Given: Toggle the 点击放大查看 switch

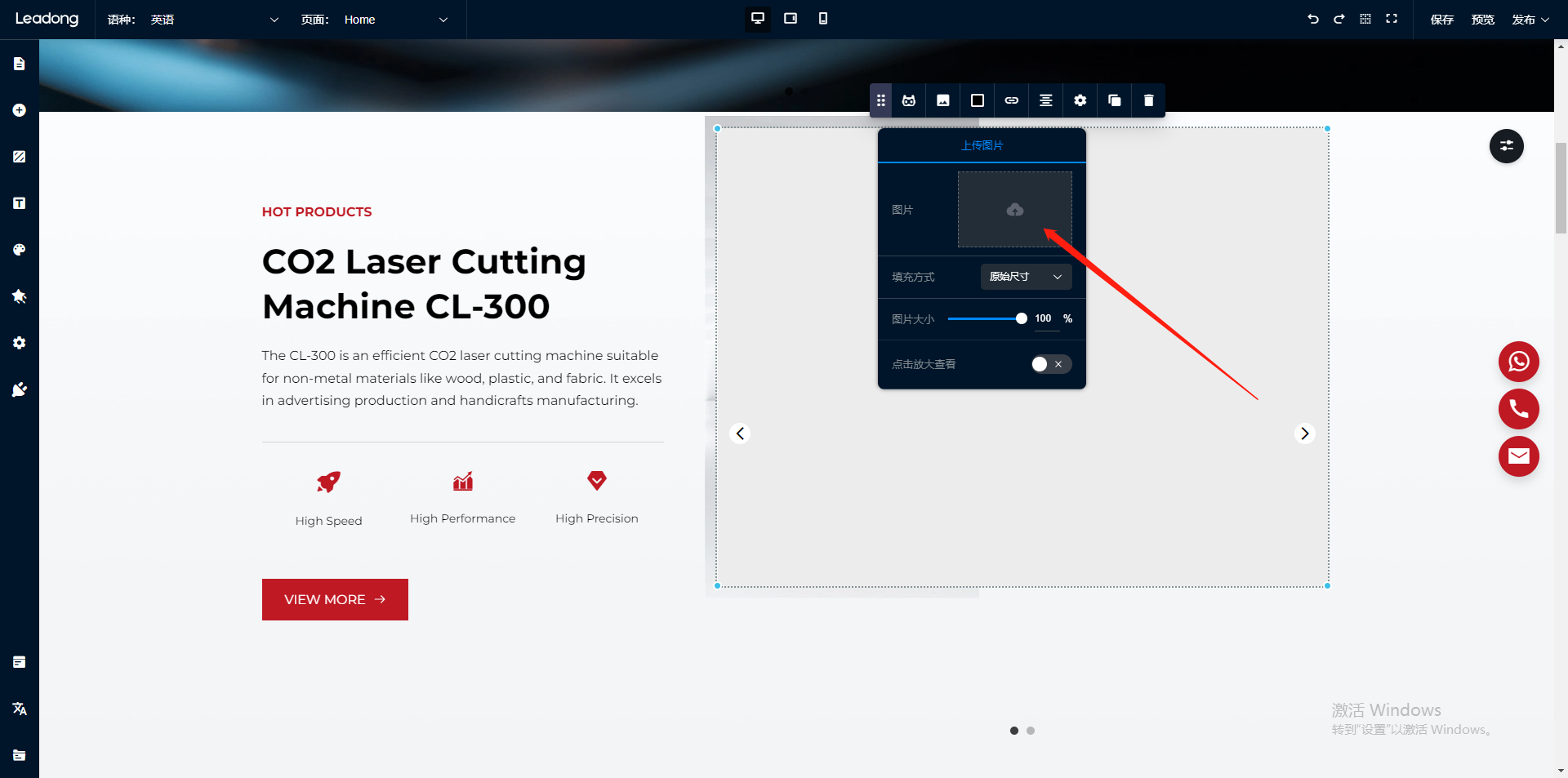Looking at the screenshot, I should click(x=1050, y=364).
